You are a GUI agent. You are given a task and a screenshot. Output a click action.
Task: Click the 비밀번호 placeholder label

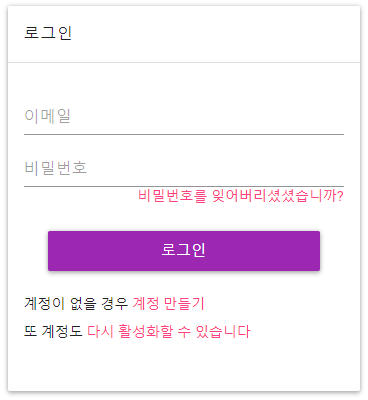click(x=56, y=168)
